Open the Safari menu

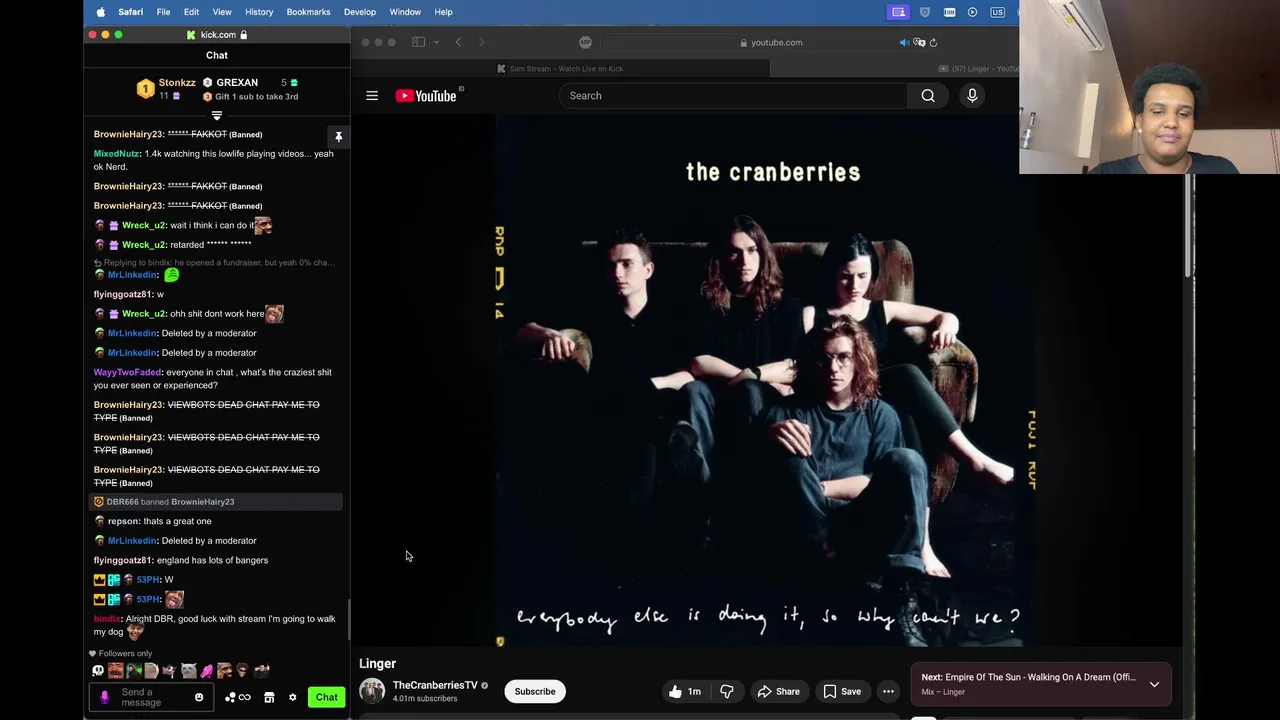pos(130,12)
